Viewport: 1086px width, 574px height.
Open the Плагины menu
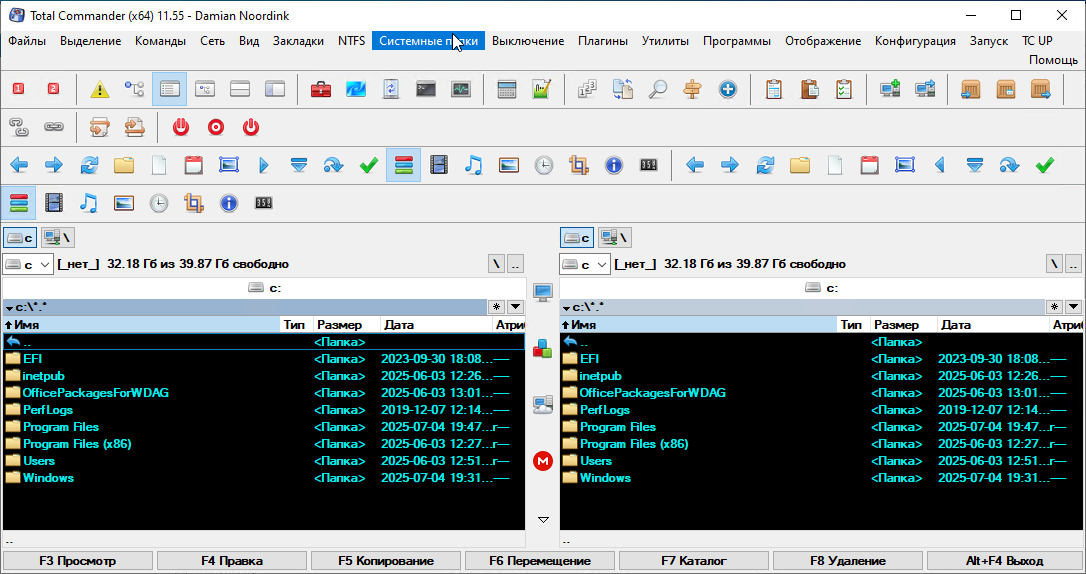[x=602, y=41]
